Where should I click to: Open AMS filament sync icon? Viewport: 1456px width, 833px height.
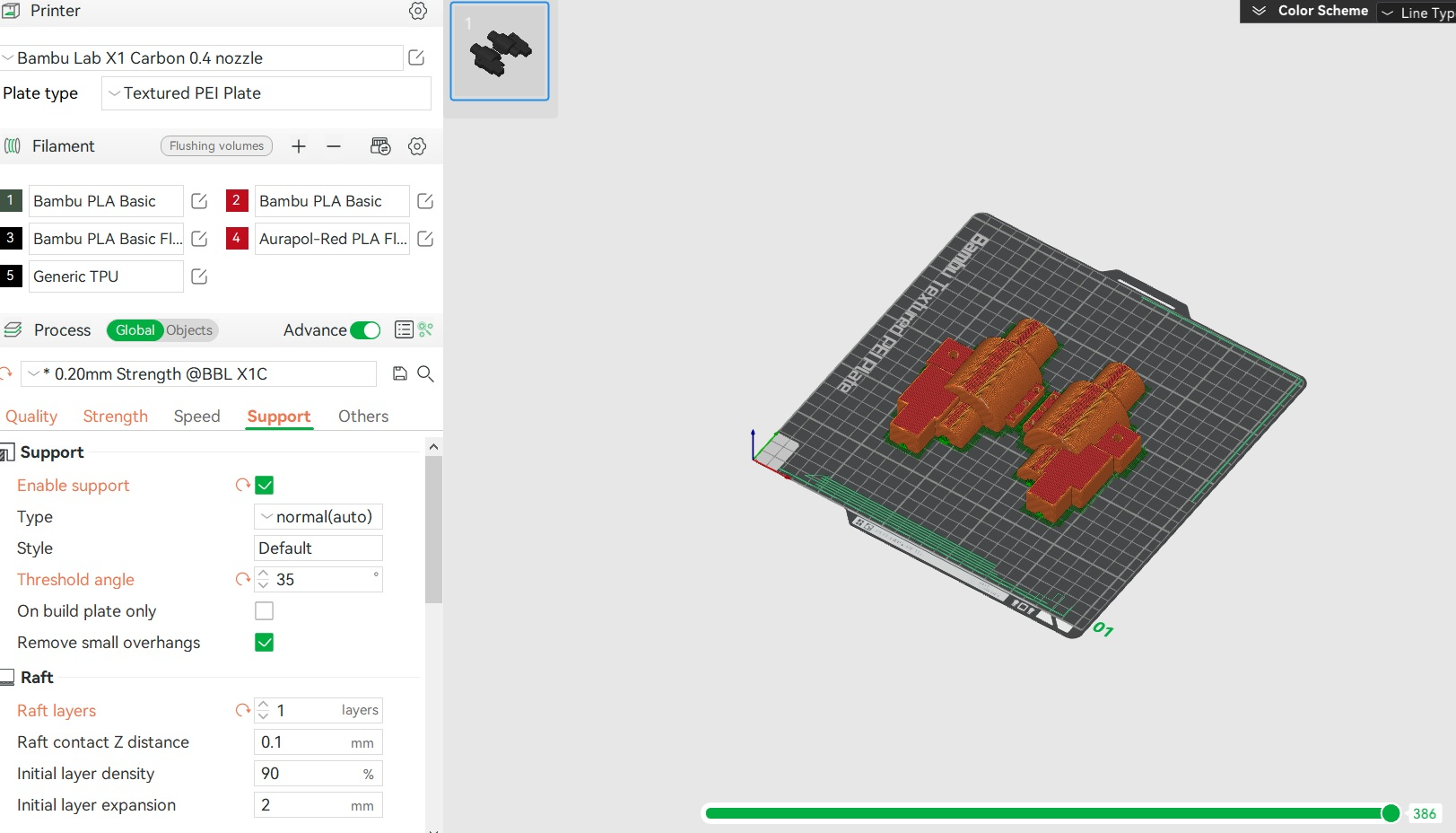[x=380, y=146]
